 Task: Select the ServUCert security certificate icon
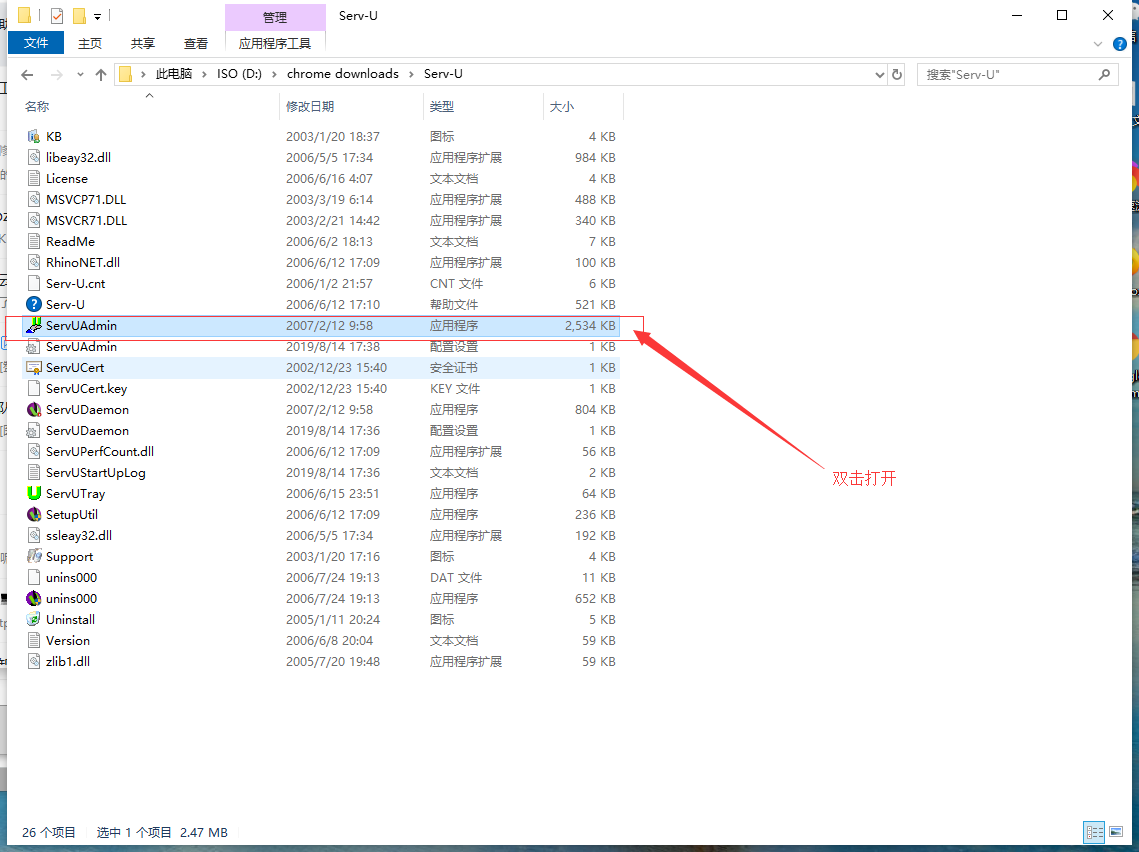(33, 368)
